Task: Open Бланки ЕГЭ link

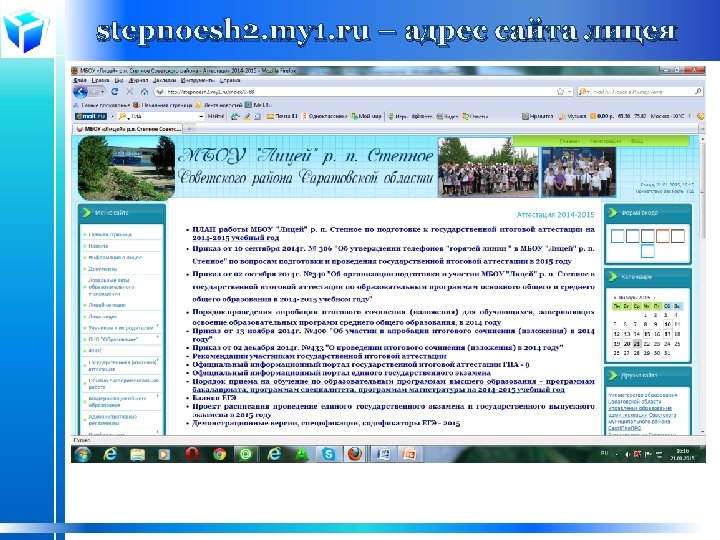Action: click(214, 398)
